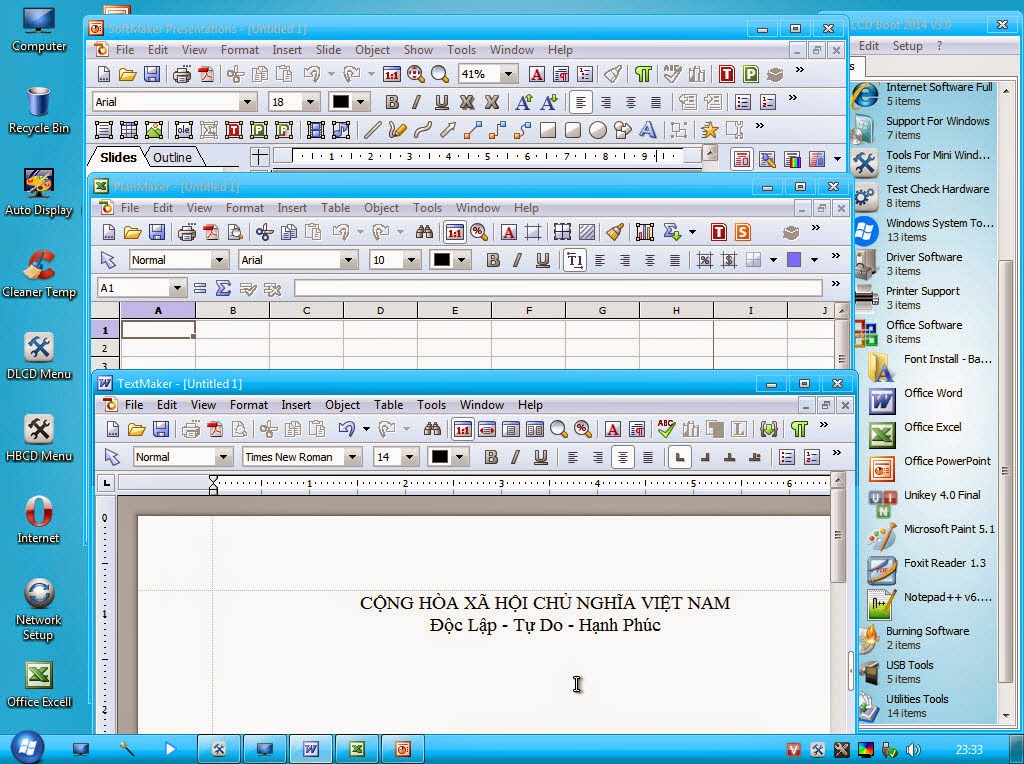Open Tools menu in PlanMaker
Viewport: 1024px width, 764px height.
tap(427, 208)
